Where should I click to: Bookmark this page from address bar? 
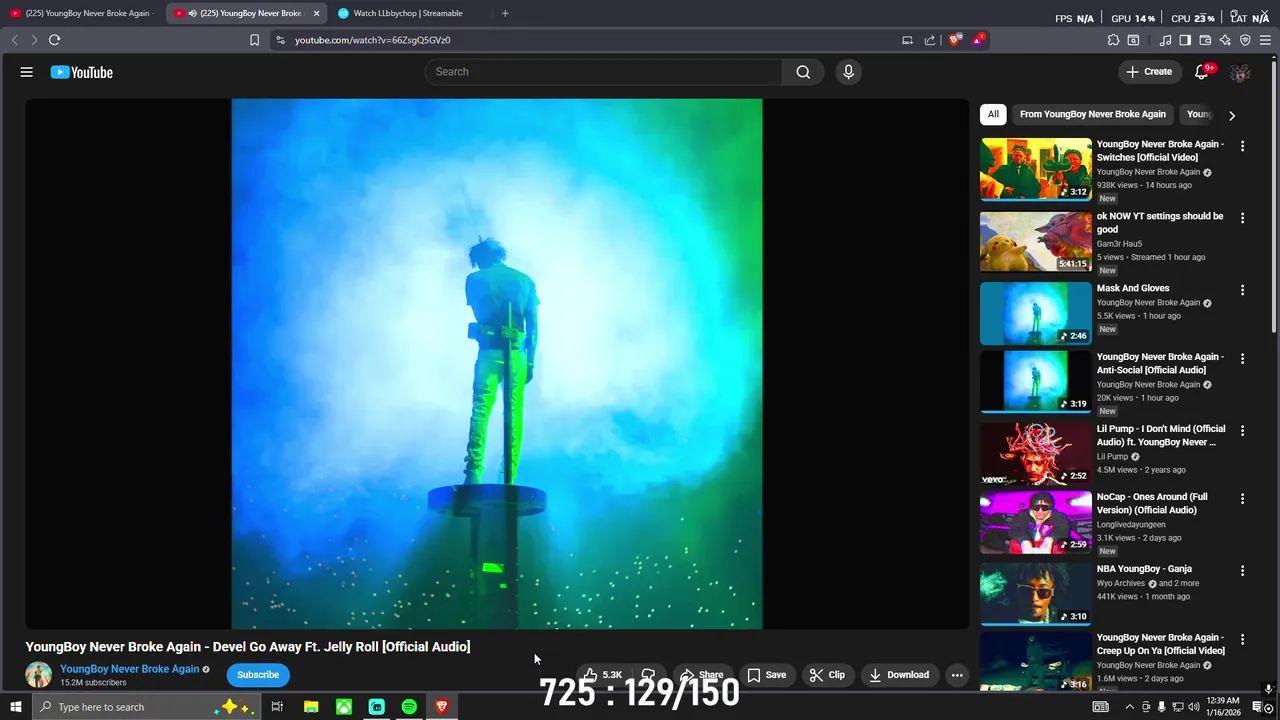pos(254,40)
